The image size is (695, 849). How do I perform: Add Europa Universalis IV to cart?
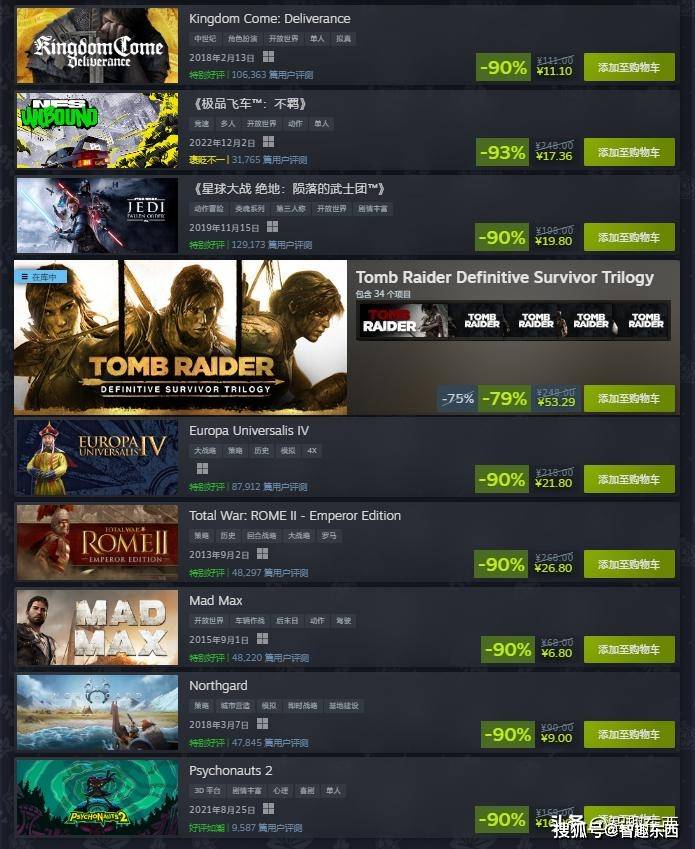[629, 479]
